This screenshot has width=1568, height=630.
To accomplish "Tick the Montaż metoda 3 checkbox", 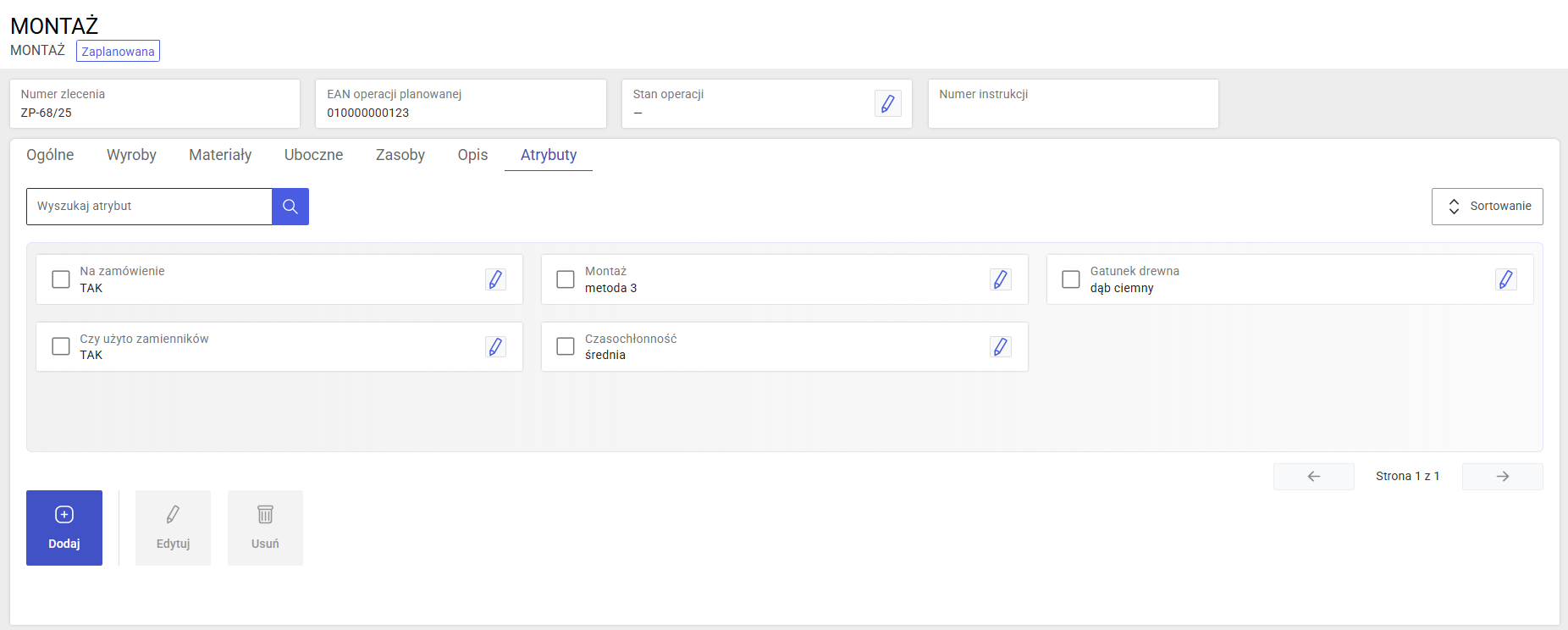I will coord(566,279).
